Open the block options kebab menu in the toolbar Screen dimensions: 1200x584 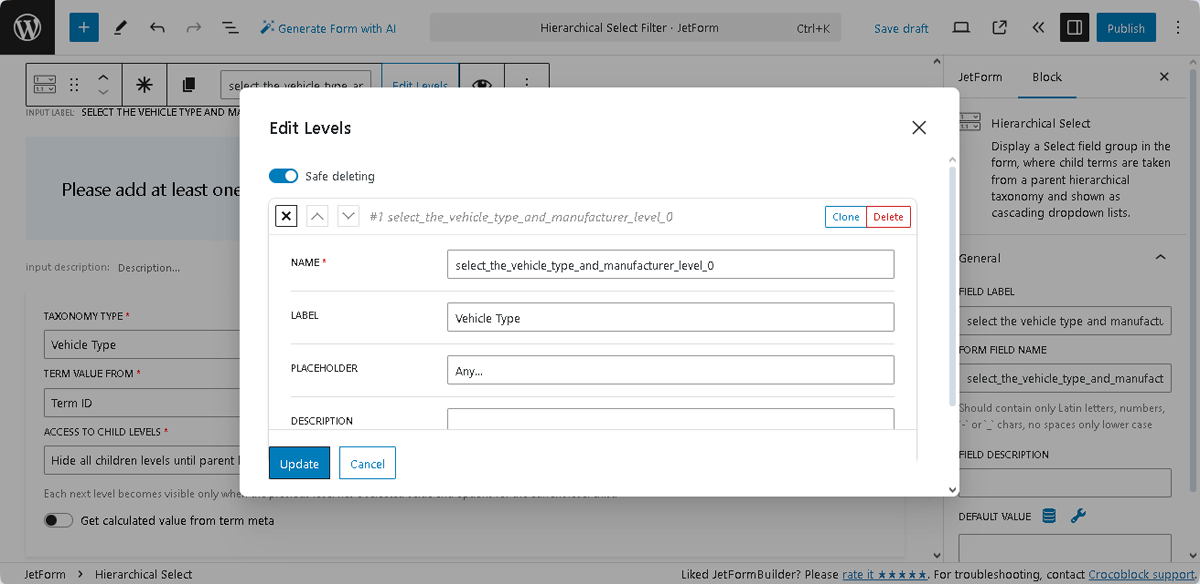tap(527, 85)
